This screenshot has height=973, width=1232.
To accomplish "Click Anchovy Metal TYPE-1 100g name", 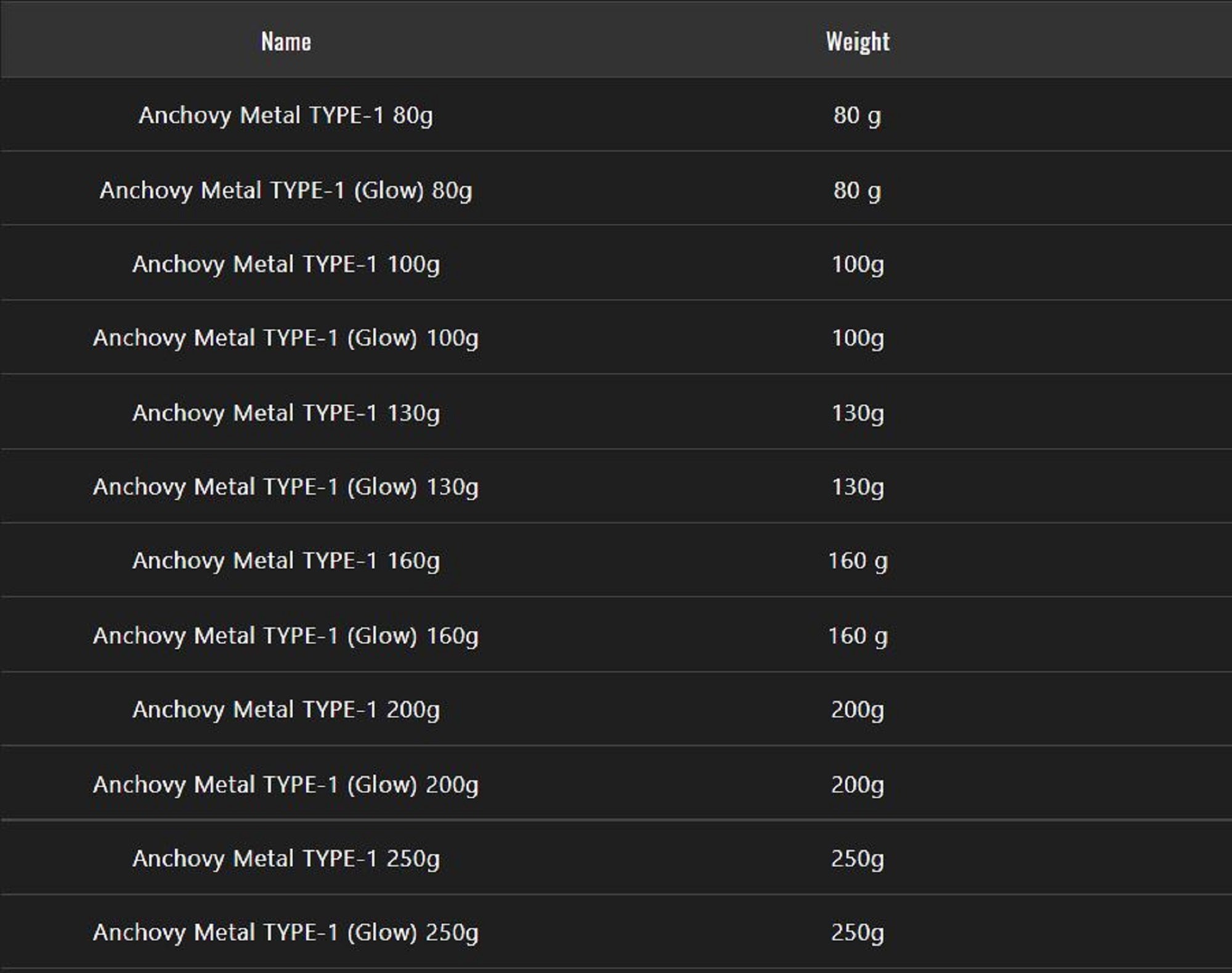I will click(286, 264).
